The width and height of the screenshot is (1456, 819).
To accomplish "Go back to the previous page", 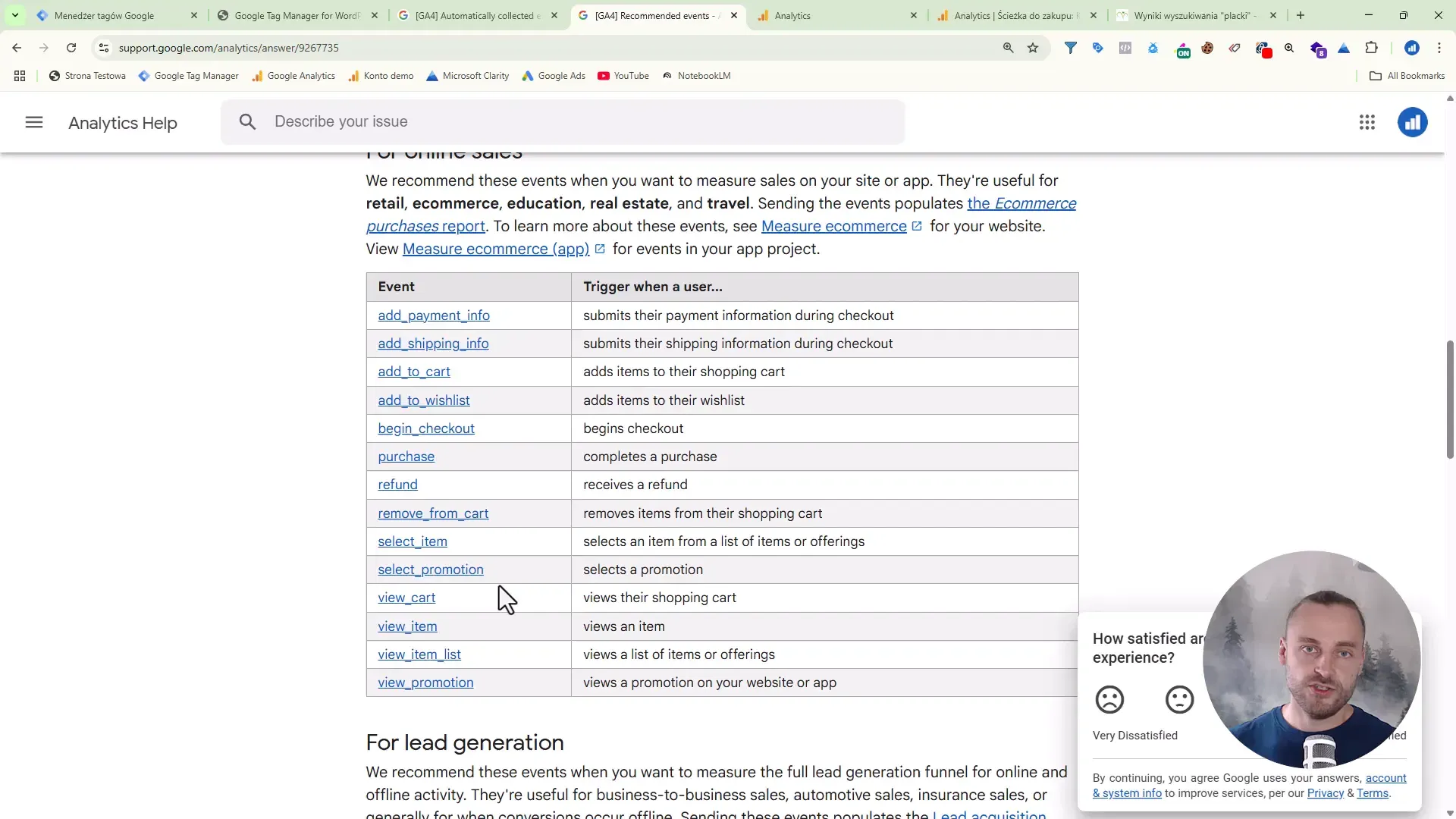I will 17,48.
